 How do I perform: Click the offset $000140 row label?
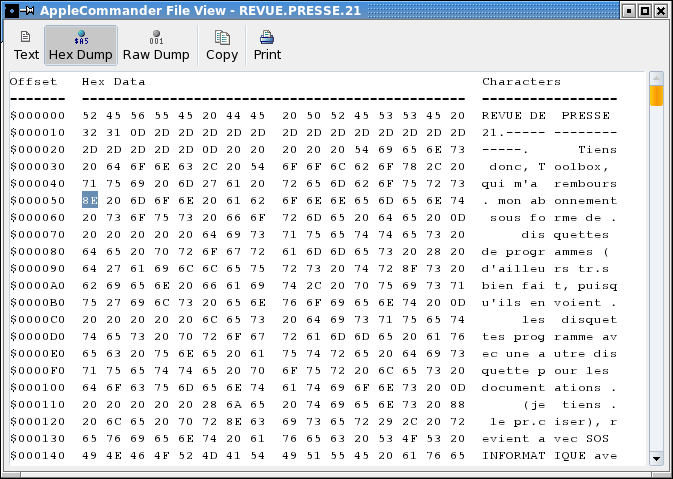[38, 455]
